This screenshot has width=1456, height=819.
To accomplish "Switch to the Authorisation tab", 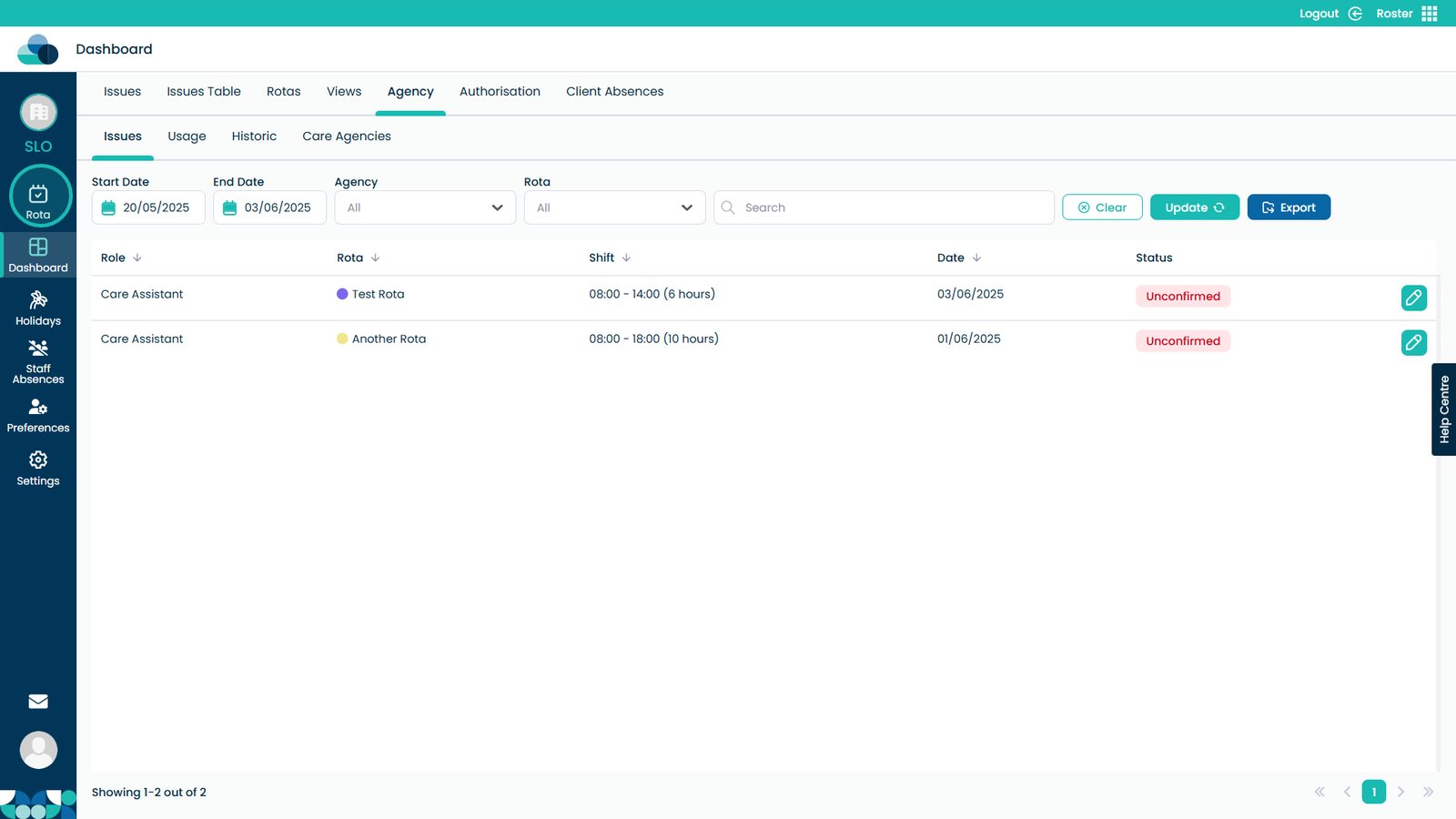I will click(500, 92).
